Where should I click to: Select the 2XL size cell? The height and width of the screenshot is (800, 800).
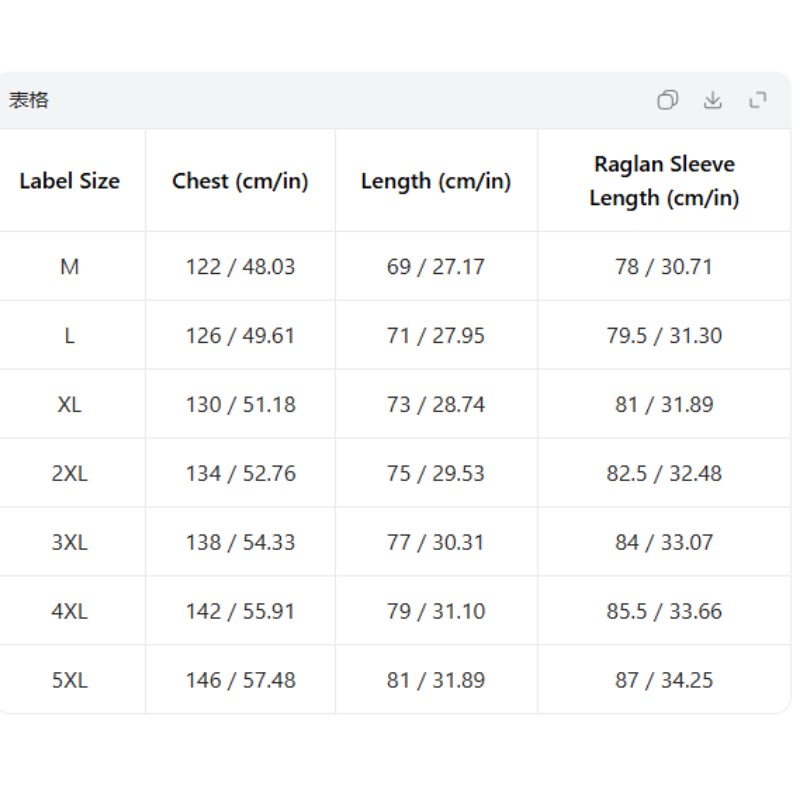[x=69, y=473]
